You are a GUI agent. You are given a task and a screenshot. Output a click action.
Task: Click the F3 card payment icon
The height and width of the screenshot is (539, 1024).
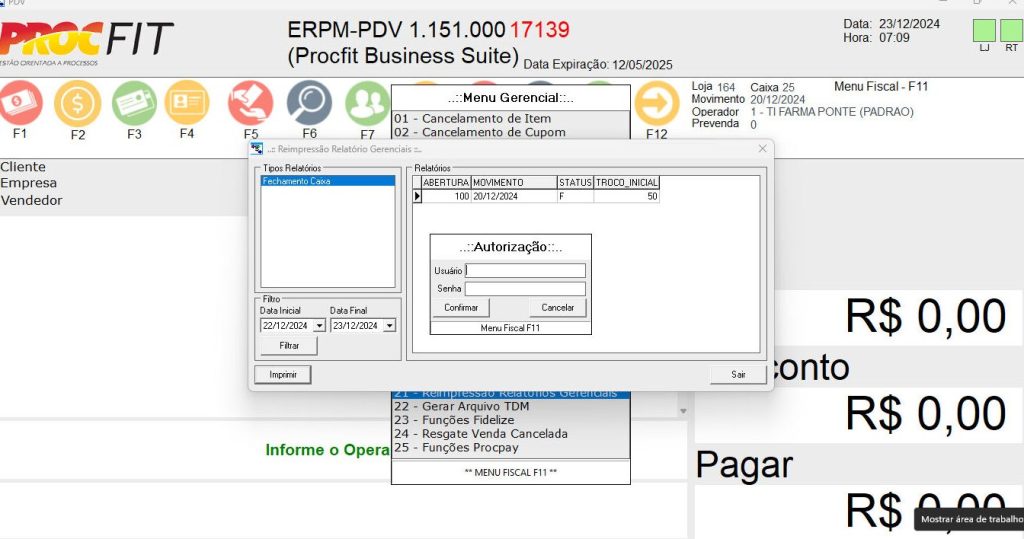pos(134,103)
